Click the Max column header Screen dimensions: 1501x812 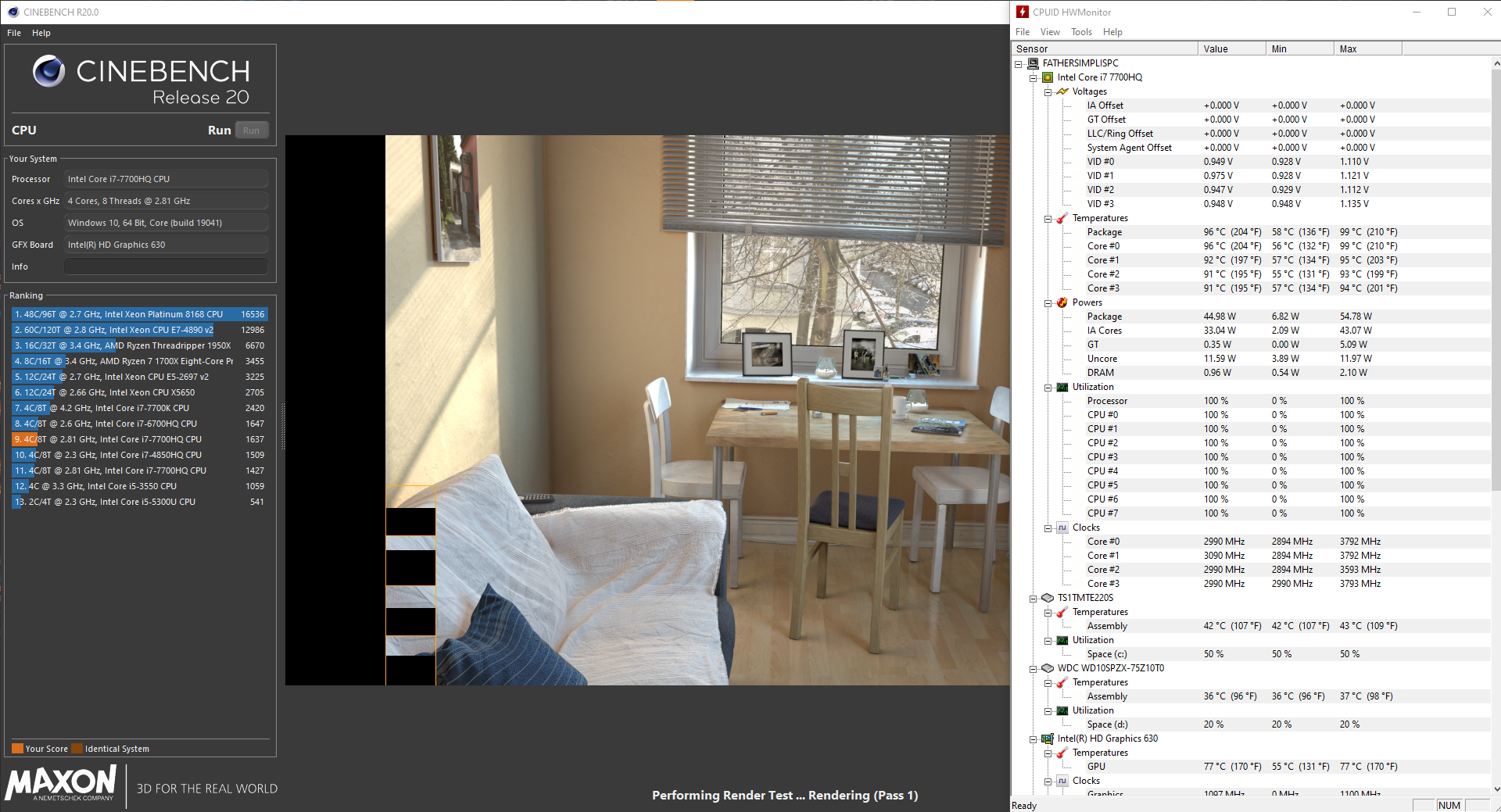tap(1368, 48)
